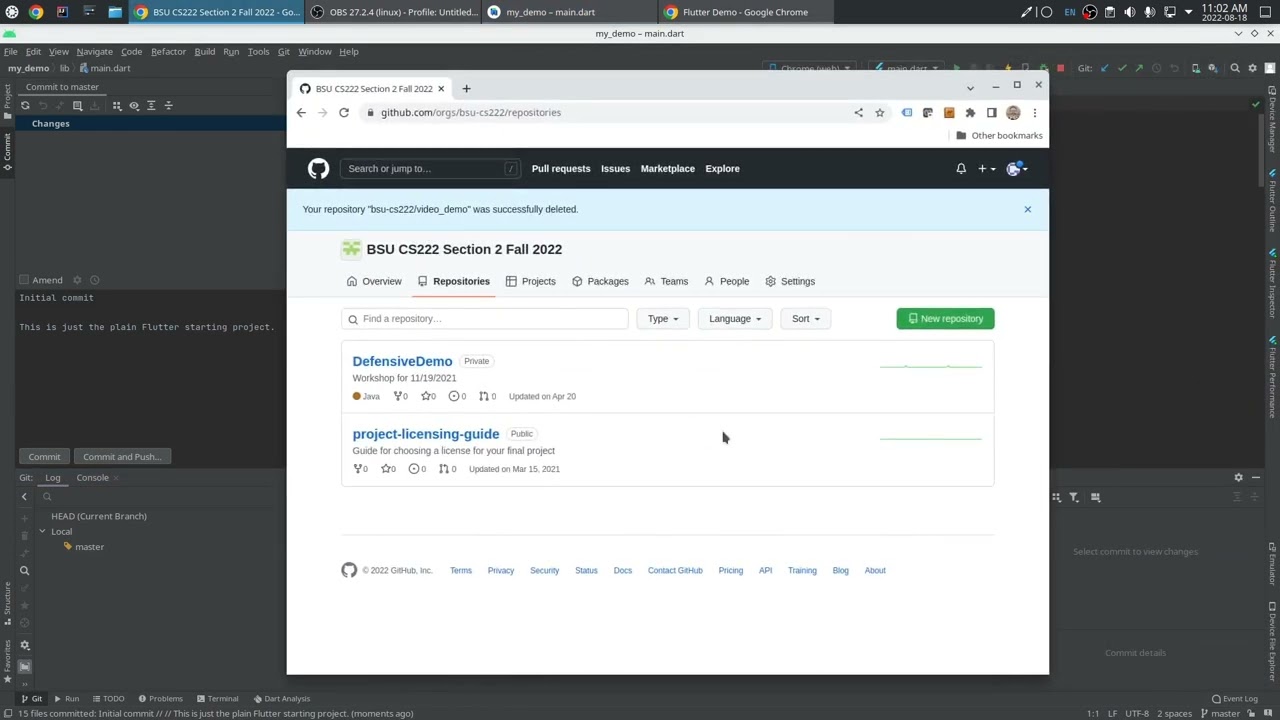The height and width of the screenshot is (720, 1280).
Task: Click the Git commit checkmark icon in toolbar
Action: (1122, 68)
